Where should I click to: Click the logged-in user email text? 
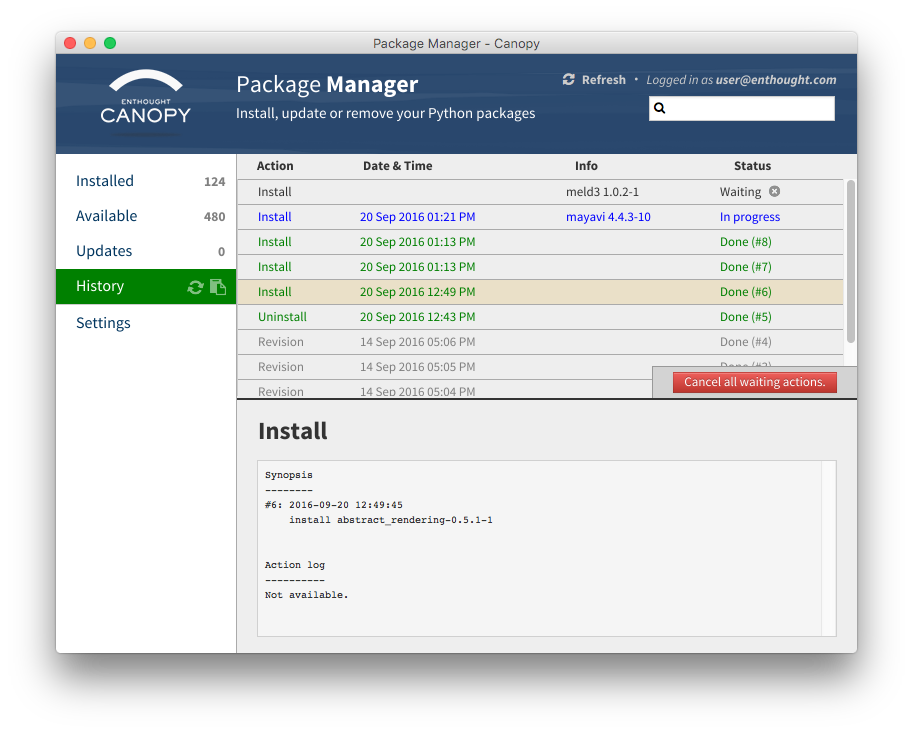(776, 80)
